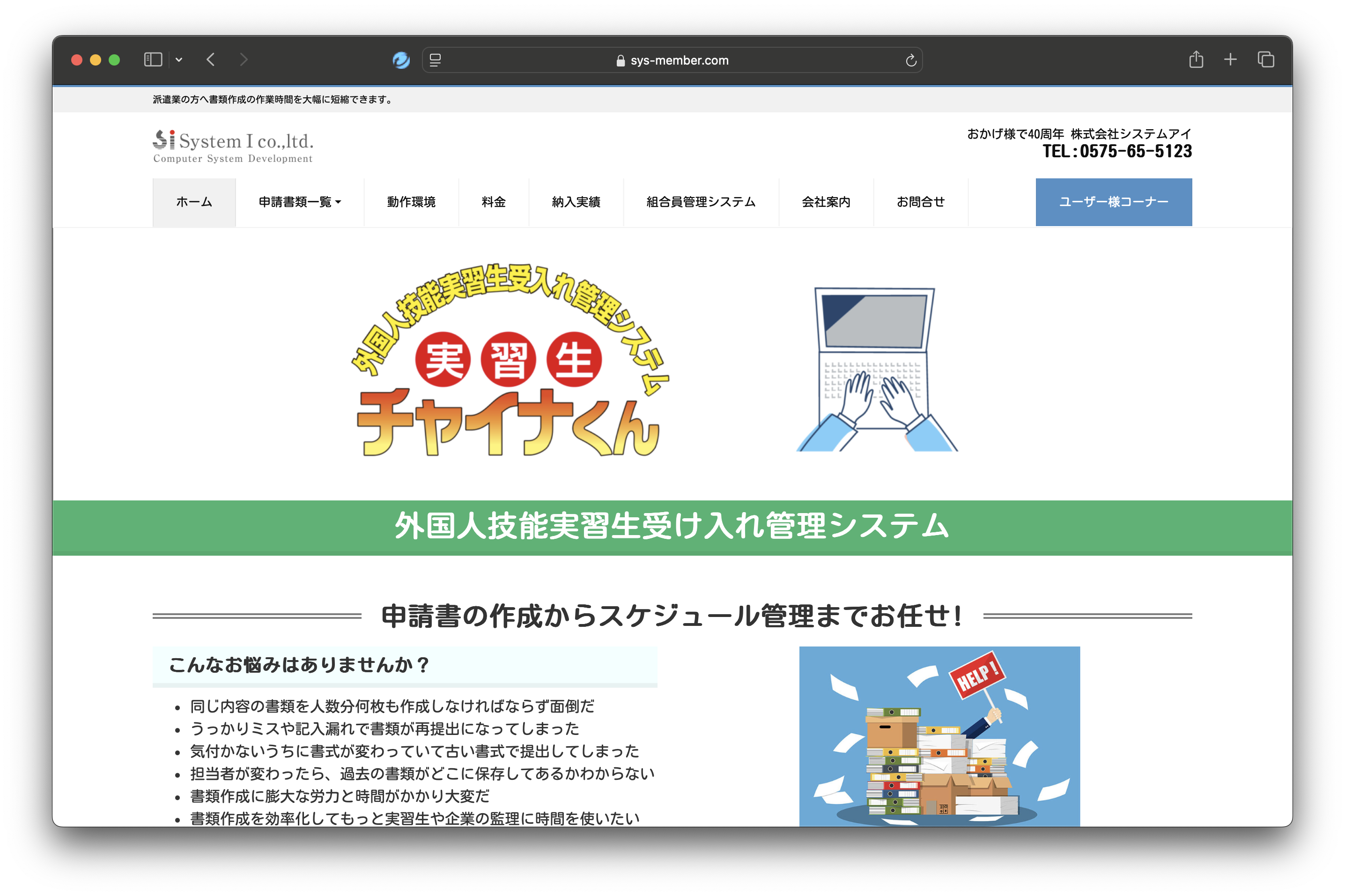Click the blue browser extension icon
The height and width of the screenshot is (896, 1345).
[x=401, y=59]
